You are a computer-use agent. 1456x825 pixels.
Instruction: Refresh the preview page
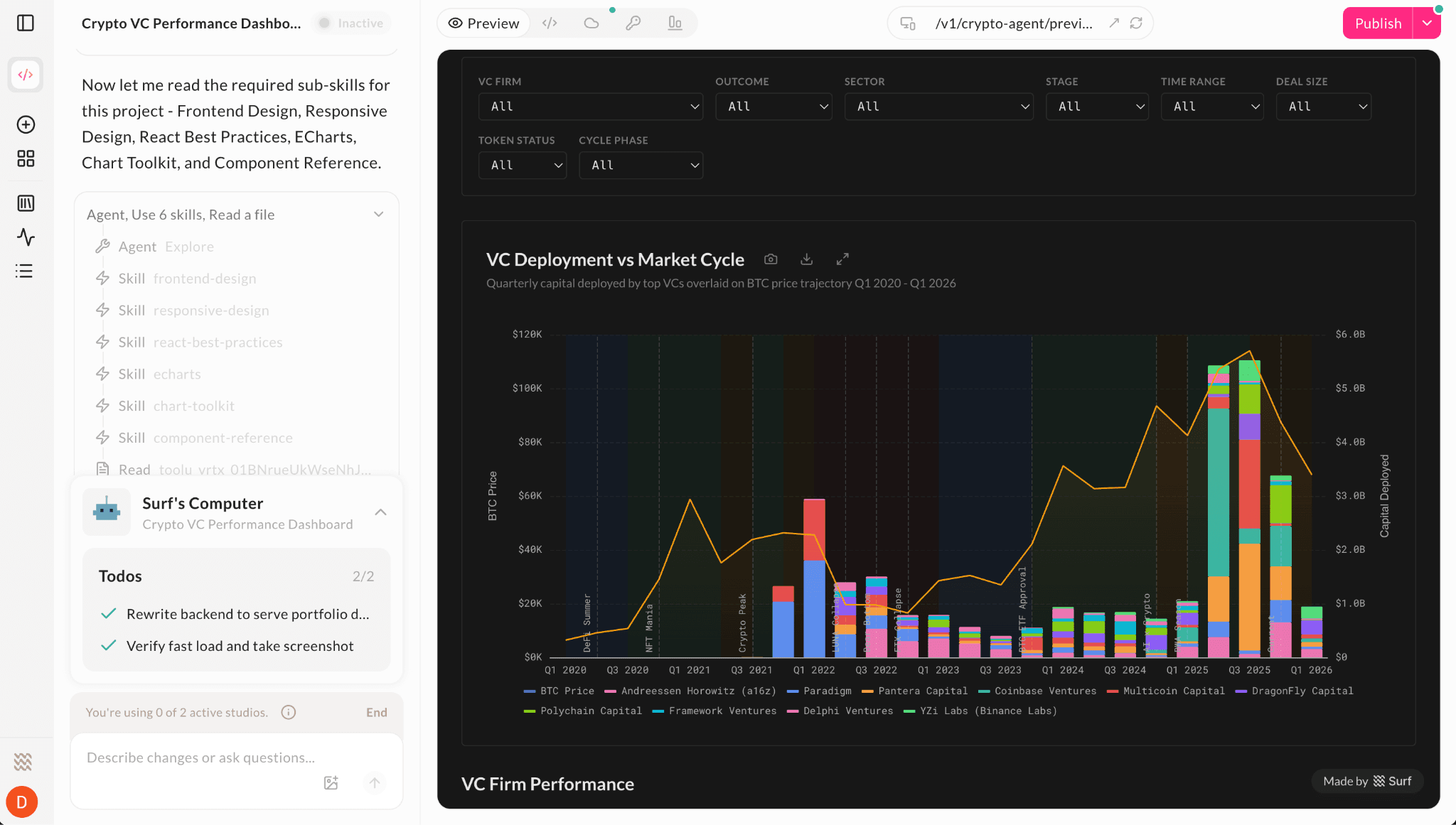tap(1136, 23)
